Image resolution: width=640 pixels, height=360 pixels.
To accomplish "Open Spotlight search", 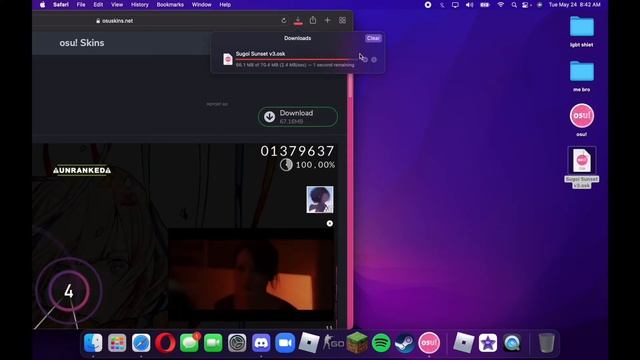I will pyautogui.click(x=514, y=5).
